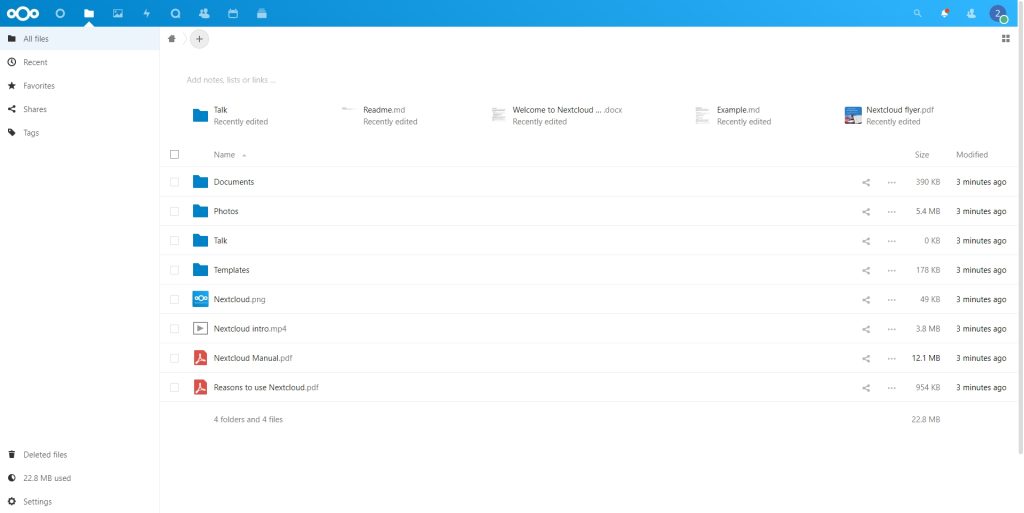
Task: Open more actions for Nextcloud Manual.pdf
Action: pyautogui.click(x=891, y=358)
